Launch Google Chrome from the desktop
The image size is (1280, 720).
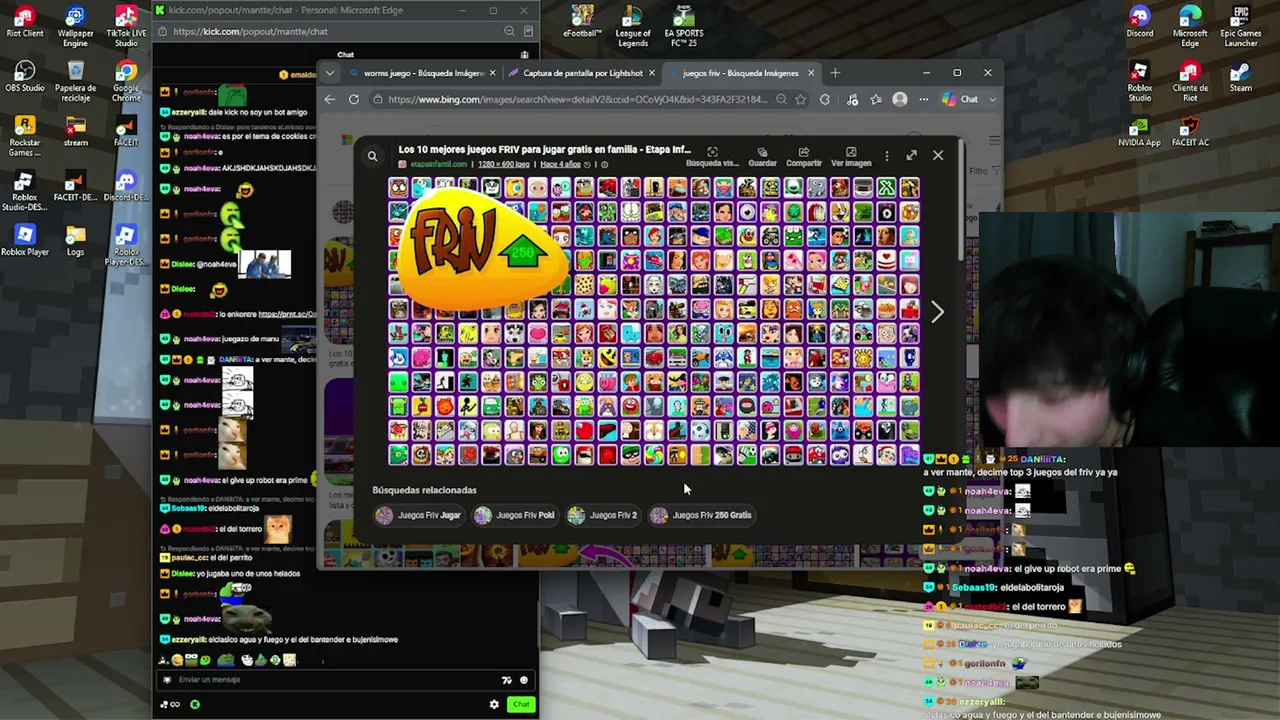[126, 82]
